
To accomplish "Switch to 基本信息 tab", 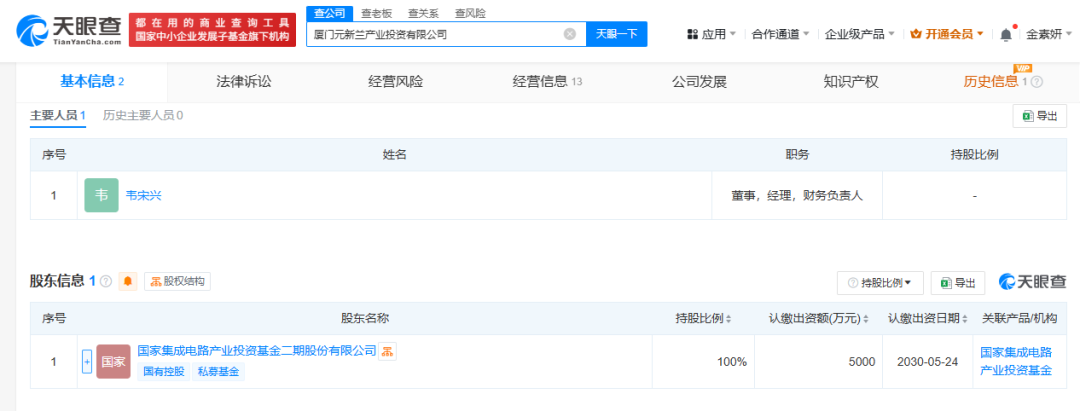I will pos(92,82).
